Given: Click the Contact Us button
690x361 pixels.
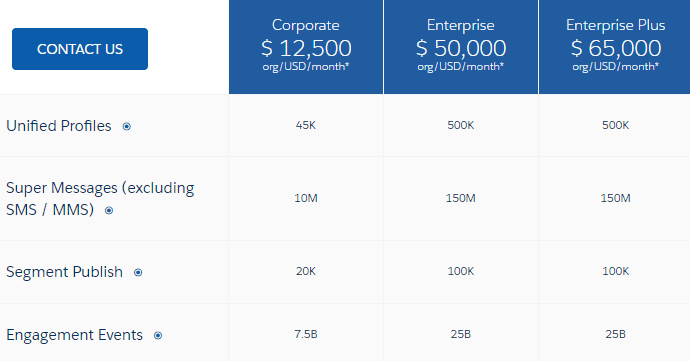Looking at the screenshot, I should 80,49.
